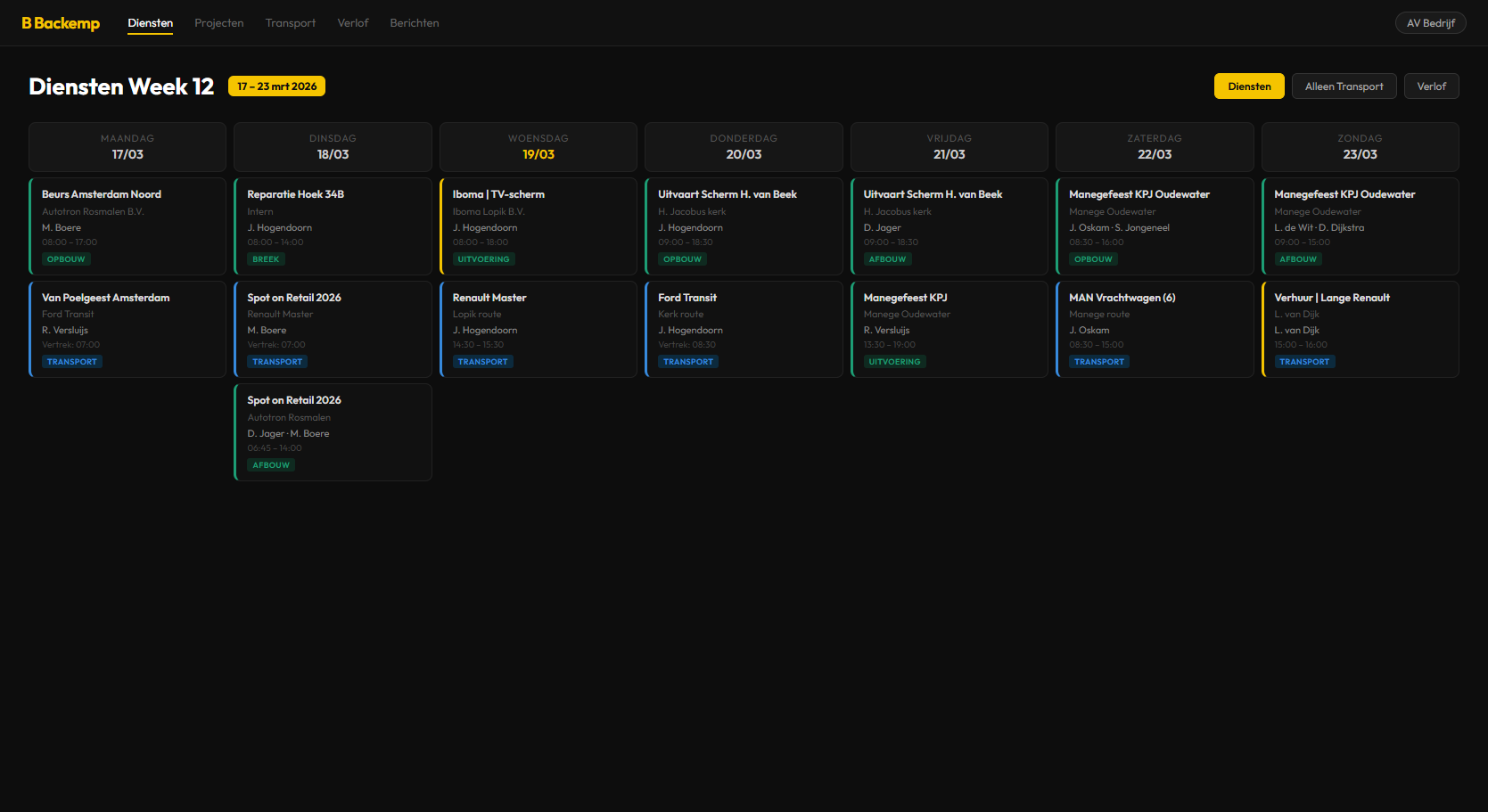Switch to the Projecten tab

[218, 22]
